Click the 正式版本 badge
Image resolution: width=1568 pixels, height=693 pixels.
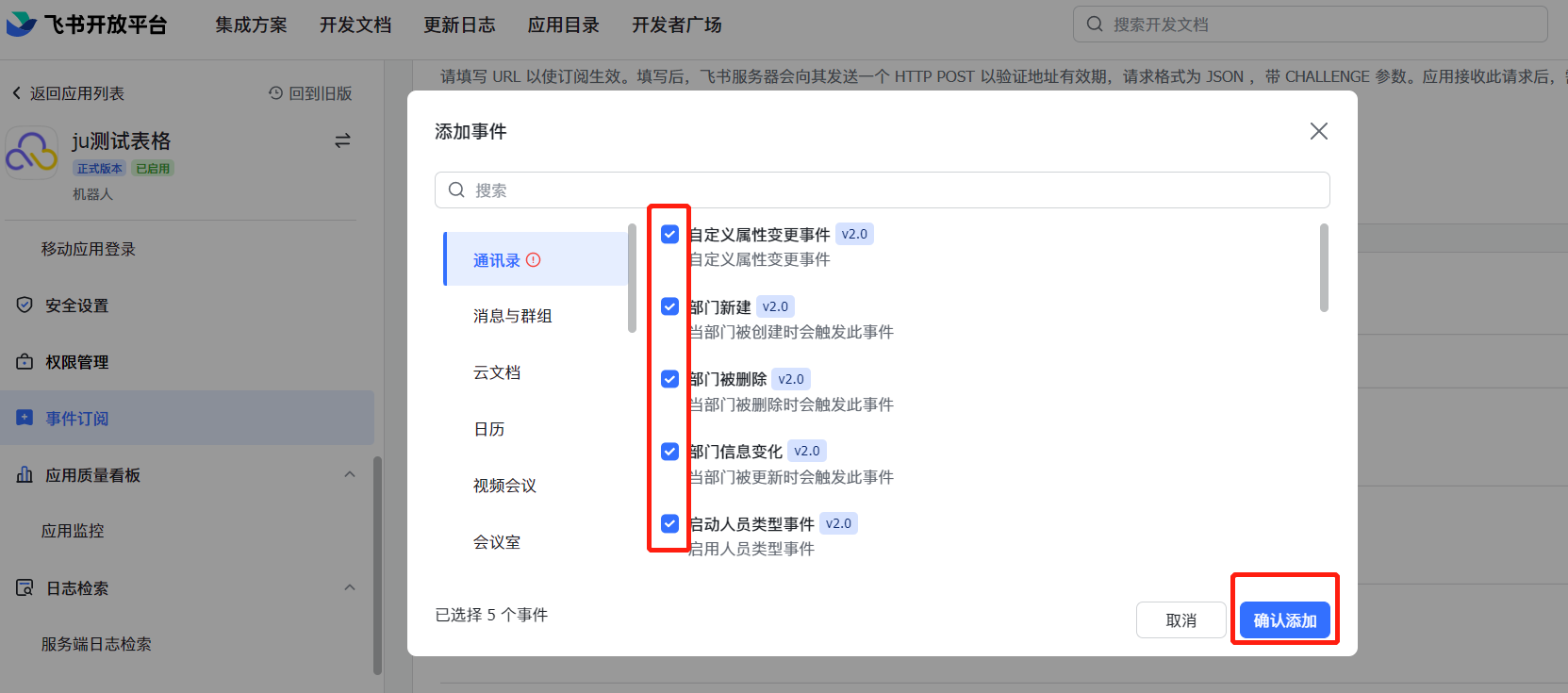(100, 168)
